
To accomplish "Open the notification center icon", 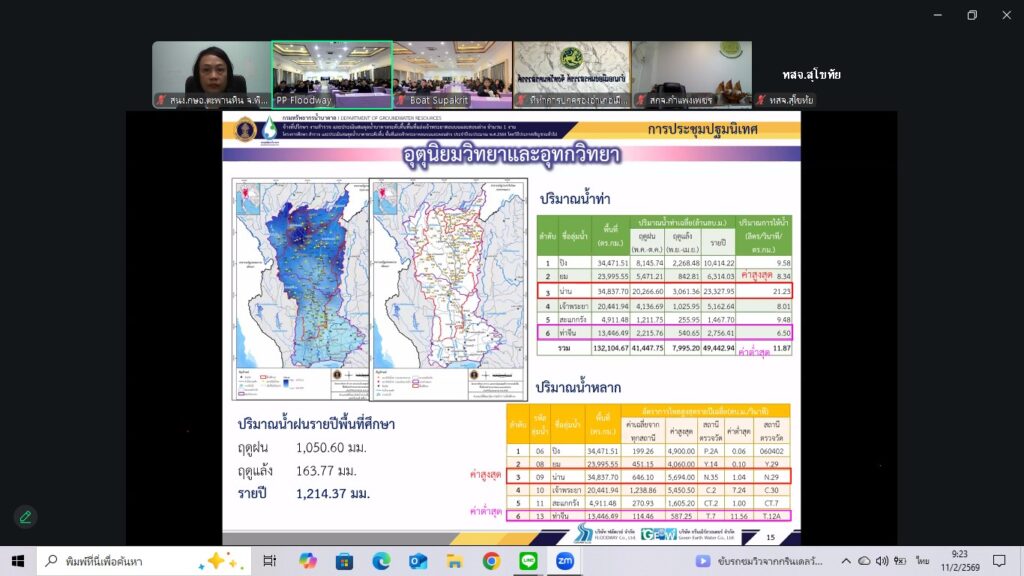I will click(999, 561).
